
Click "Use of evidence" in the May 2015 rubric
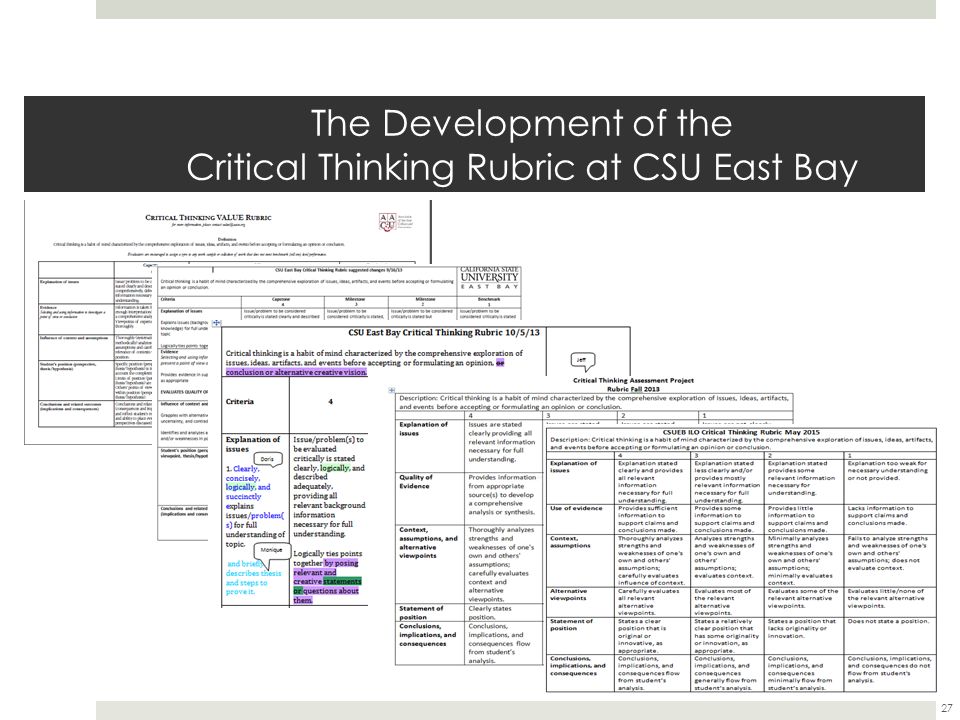[576, 508]
